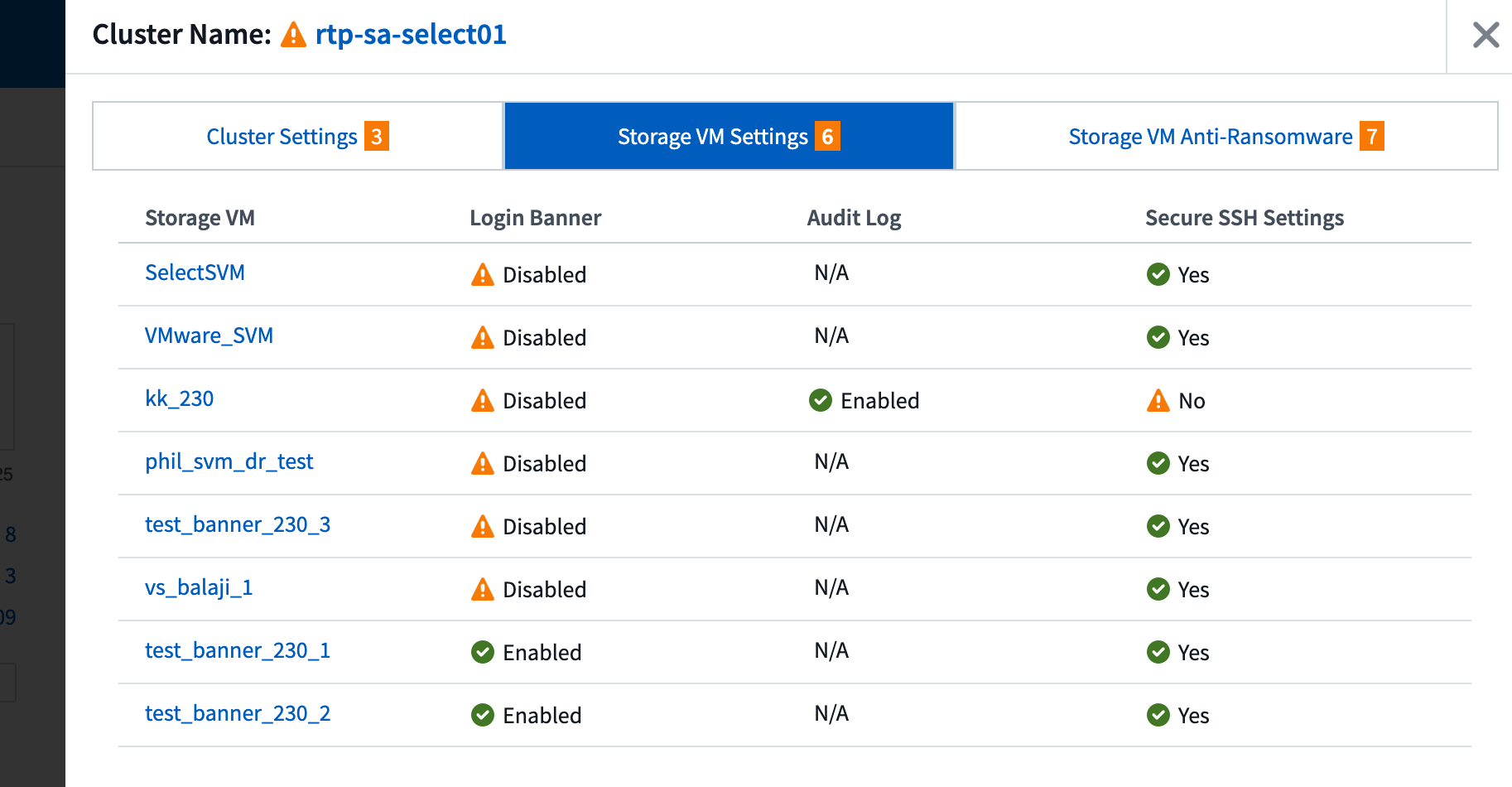Viewport: 1512px width, 787px height.
Task: Click the SelectSVM login banner warning icon
Action: coord(482,274)
